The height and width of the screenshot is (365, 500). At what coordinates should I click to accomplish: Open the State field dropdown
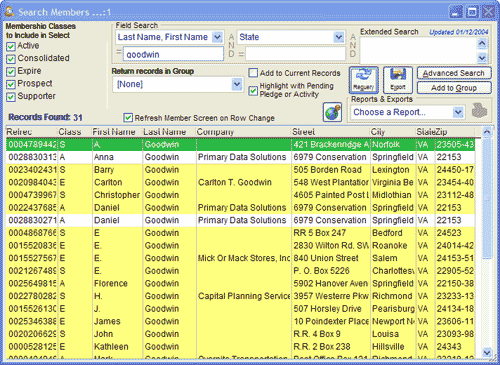point(339,37)
